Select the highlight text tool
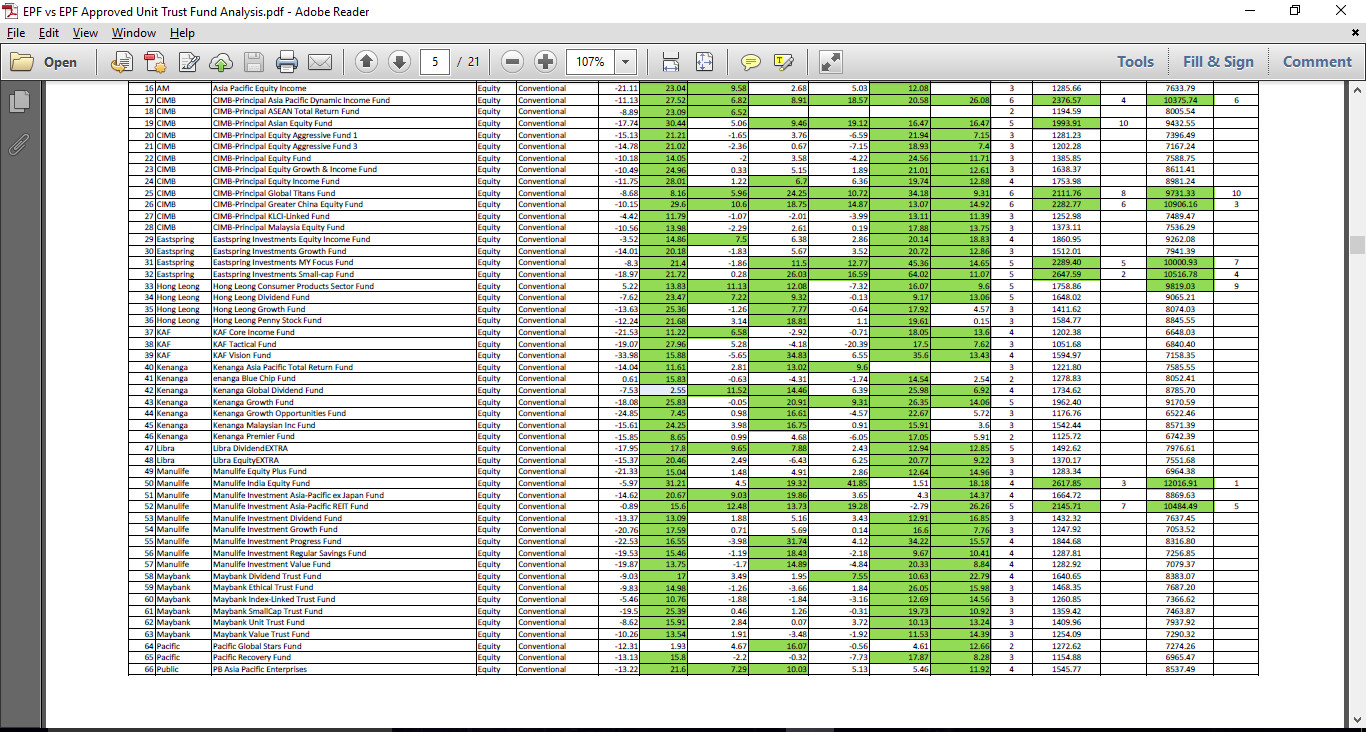This screenshot has height=732, width=1366. (783, 62)
